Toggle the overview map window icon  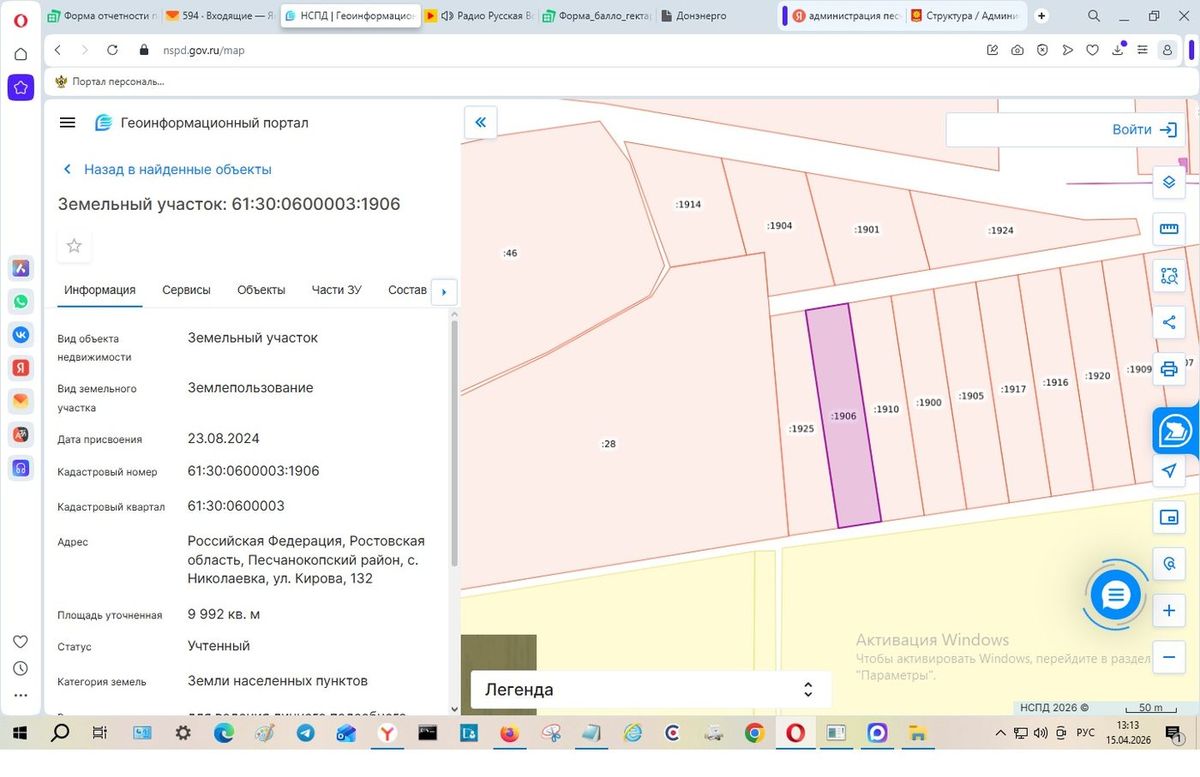(x=1169, y=517)
